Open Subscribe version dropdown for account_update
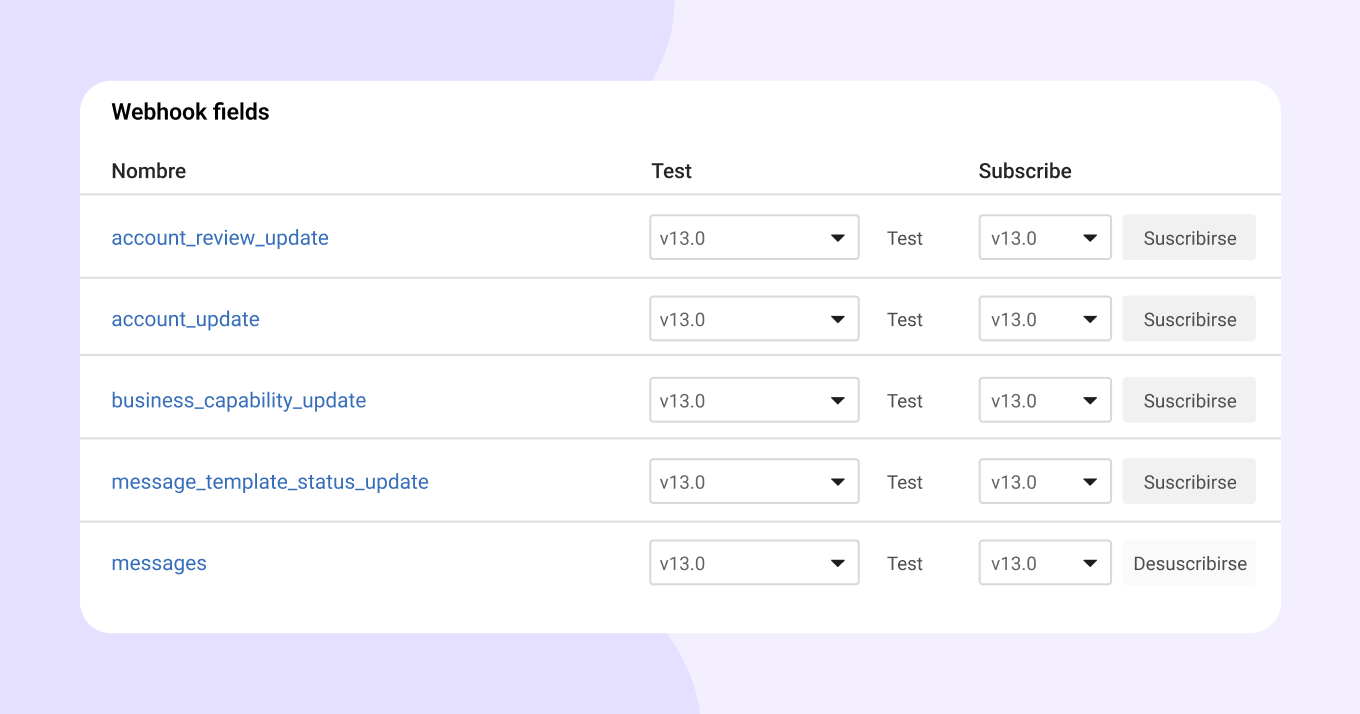The image size is (1360, 714). (x=1044, y=319)
